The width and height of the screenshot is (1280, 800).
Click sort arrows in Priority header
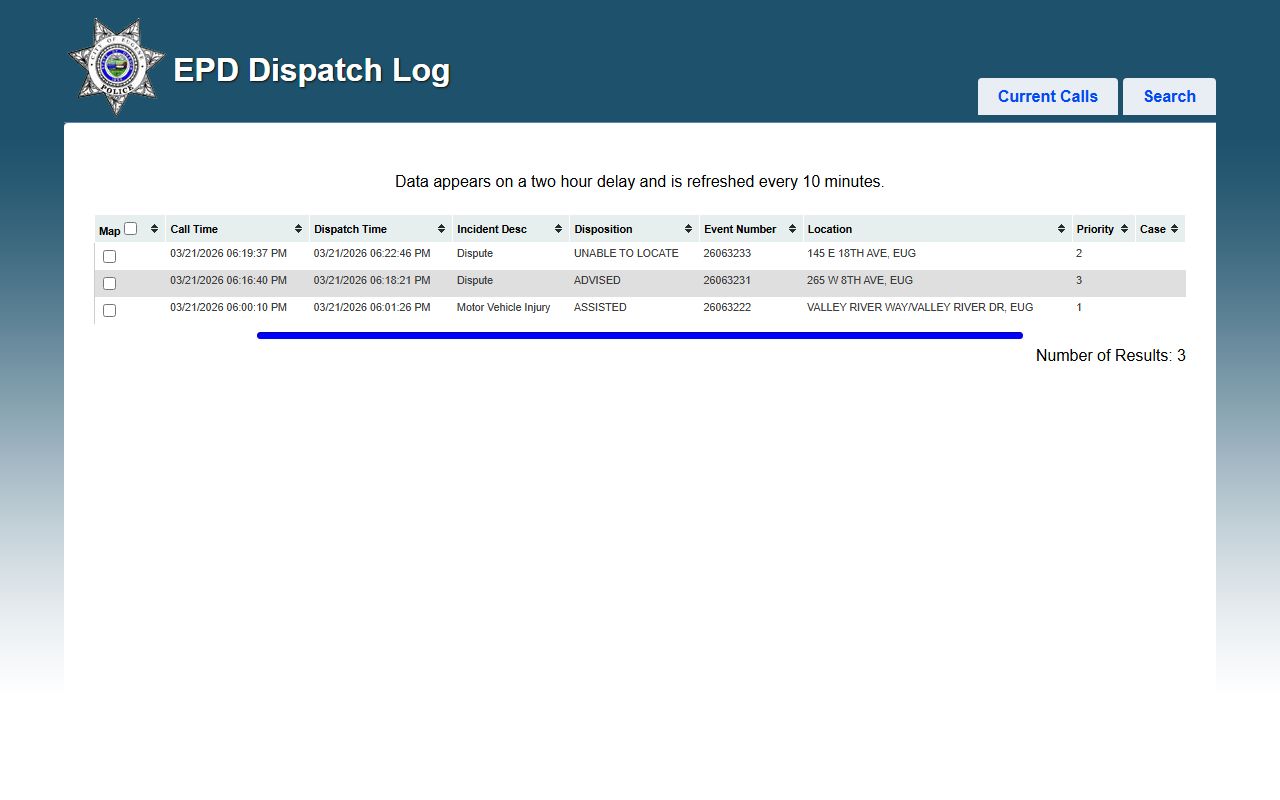(1124, 229)
